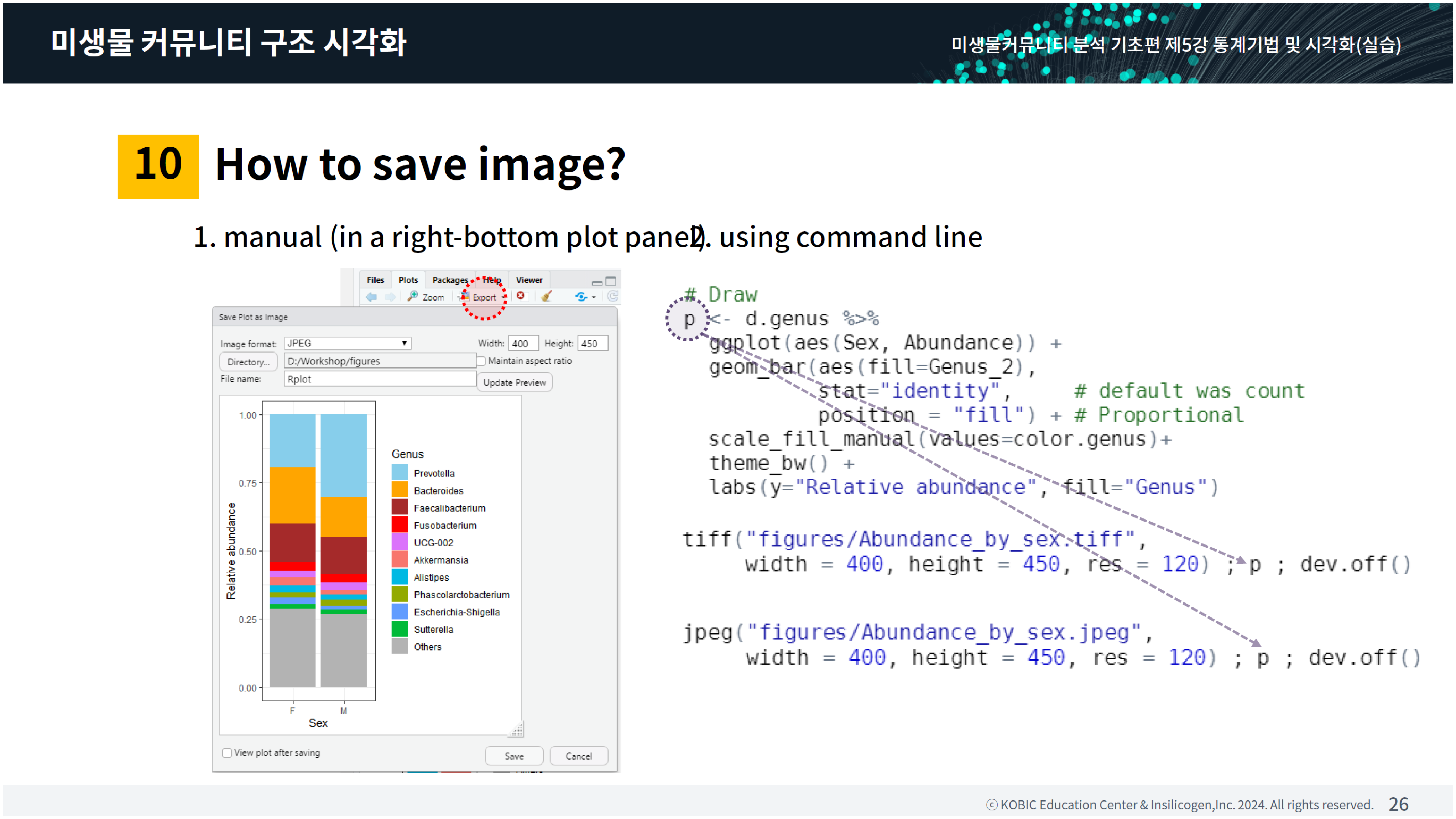Viewport: 1456px width, 819px height.
Task: Click the Faecalibacterium legend swatch
Action: click(400, 507)
